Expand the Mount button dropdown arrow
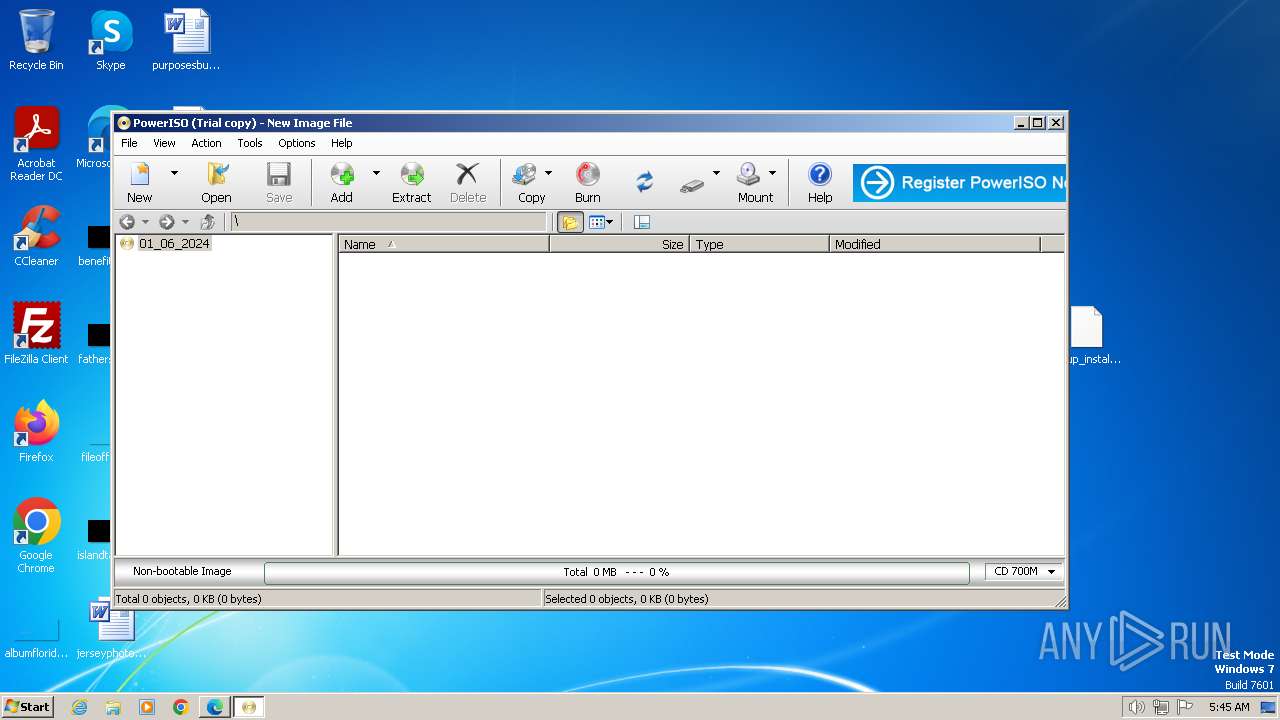The height and width of the screenshot is (720, 1280). point(772,173)
